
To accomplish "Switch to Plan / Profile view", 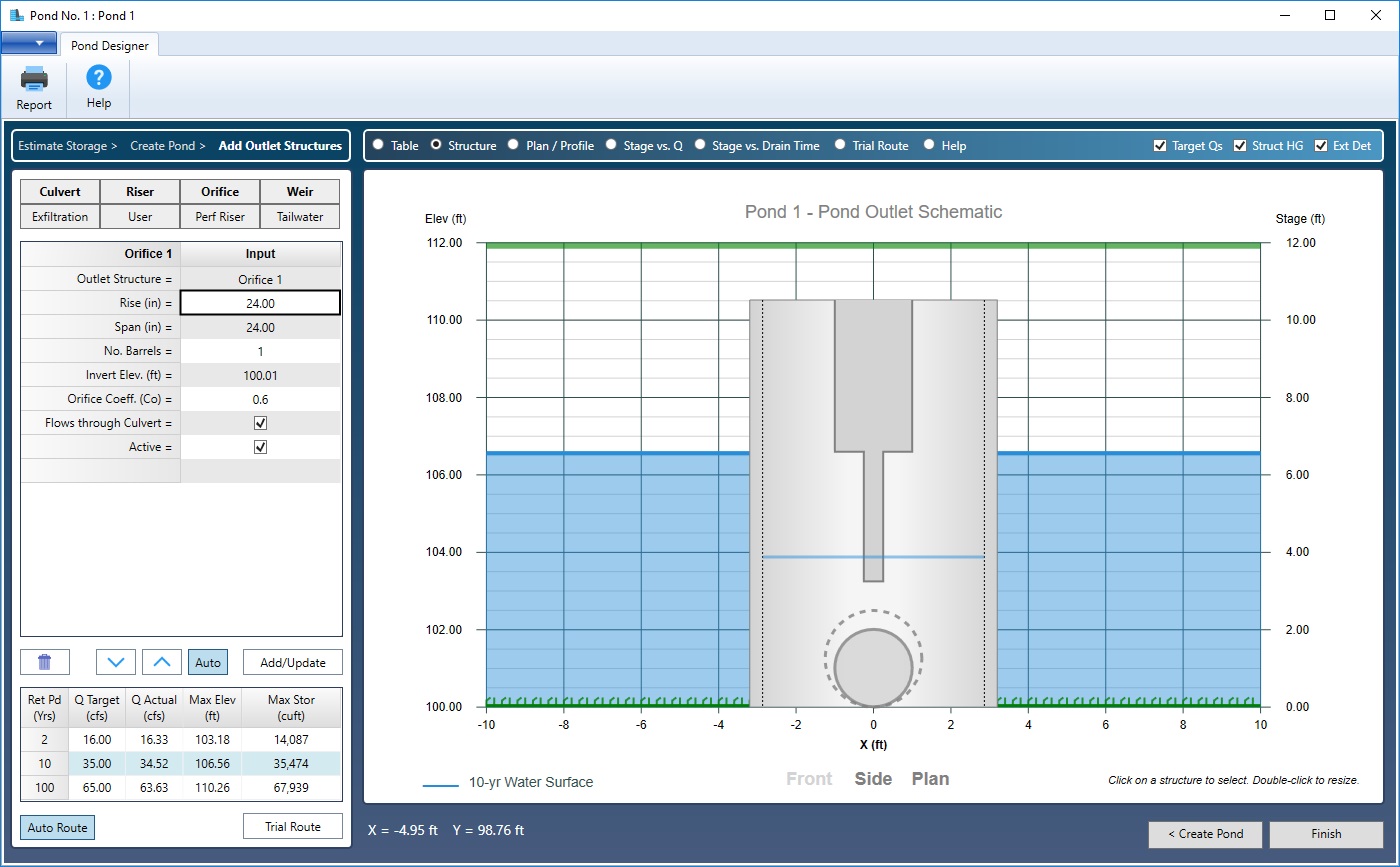I will click(x=514, y=145).
